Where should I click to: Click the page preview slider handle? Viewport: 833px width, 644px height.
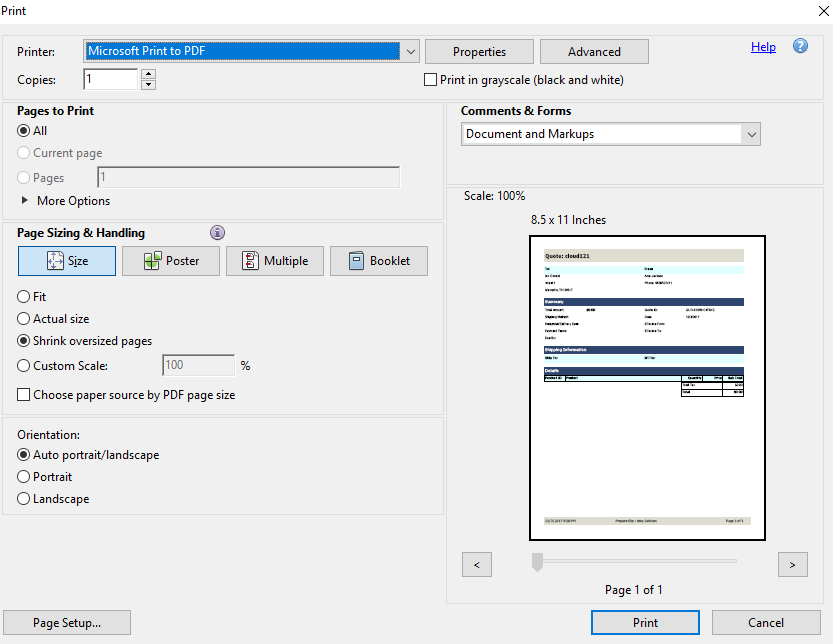click(x=537, y=562)
